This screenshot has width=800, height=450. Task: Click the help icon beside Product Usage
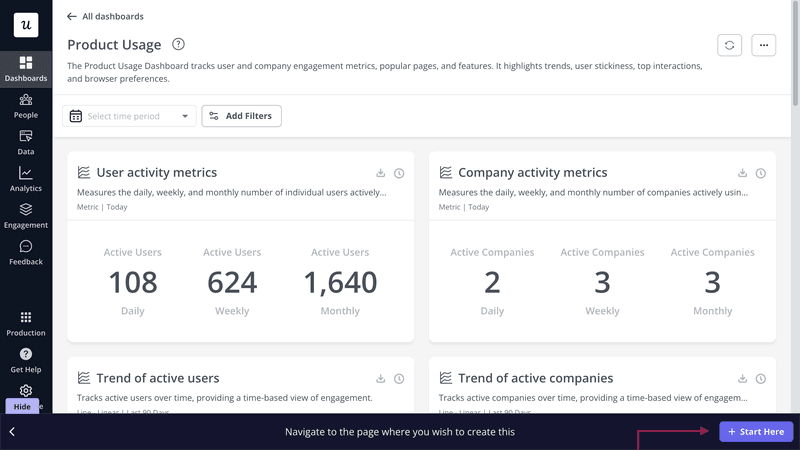pyautogui.click(x=178, y=45)
